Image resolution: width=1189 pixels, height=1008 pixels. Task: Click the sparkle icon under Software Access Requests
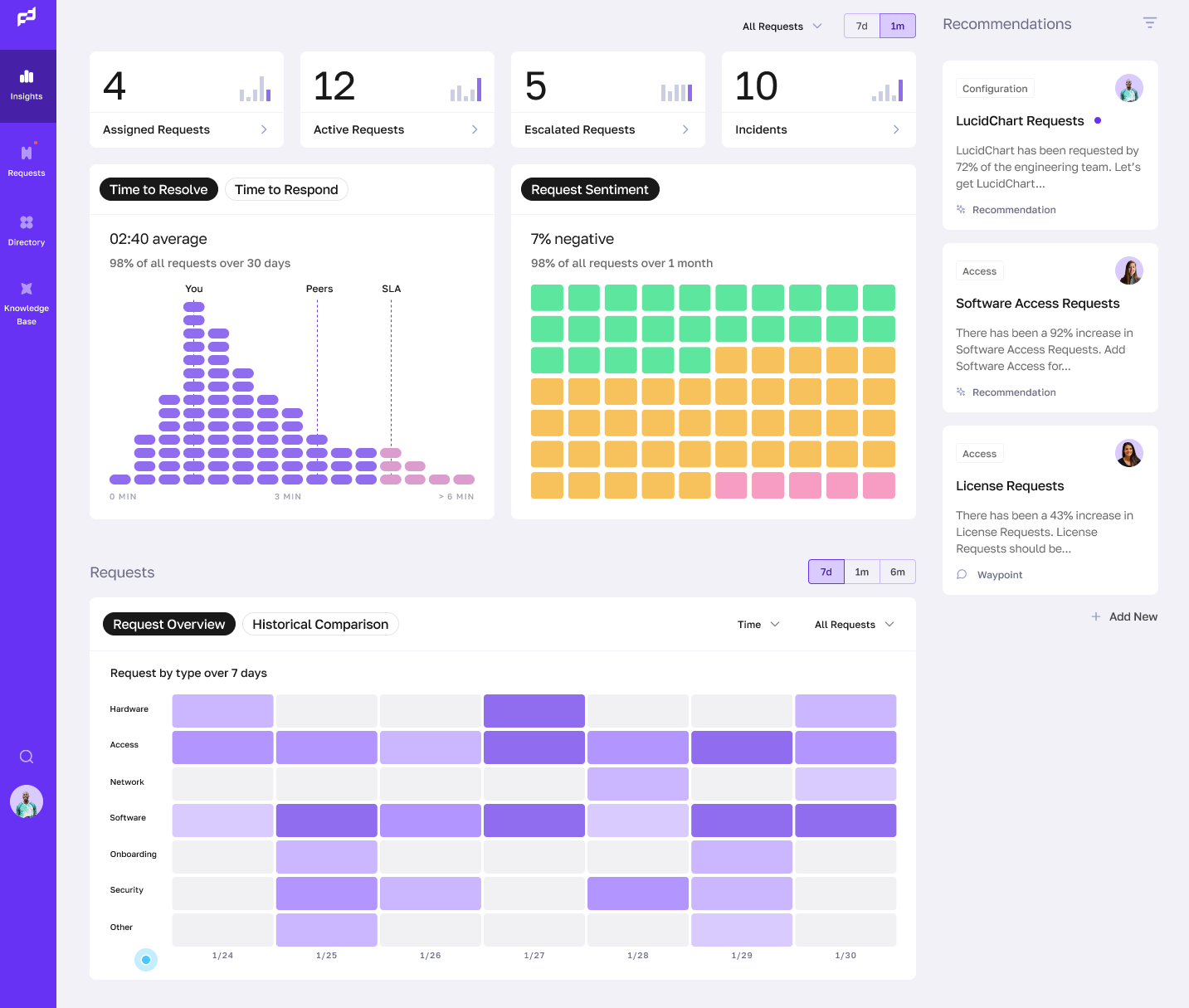click(961, 392)
